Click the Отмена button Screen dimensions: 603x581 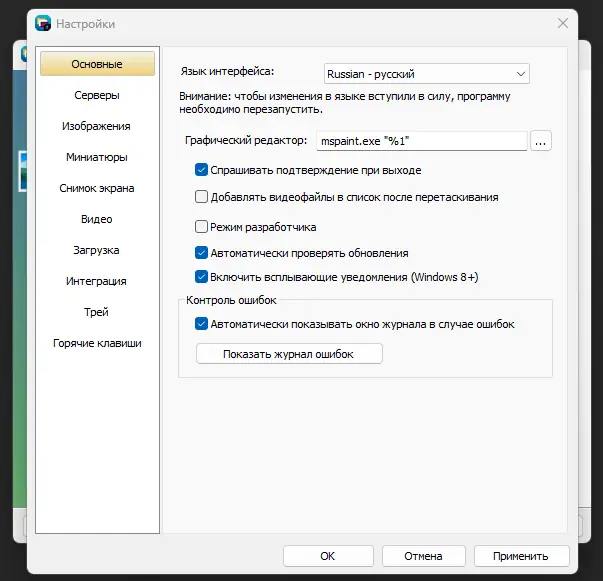tap(423, 556)
